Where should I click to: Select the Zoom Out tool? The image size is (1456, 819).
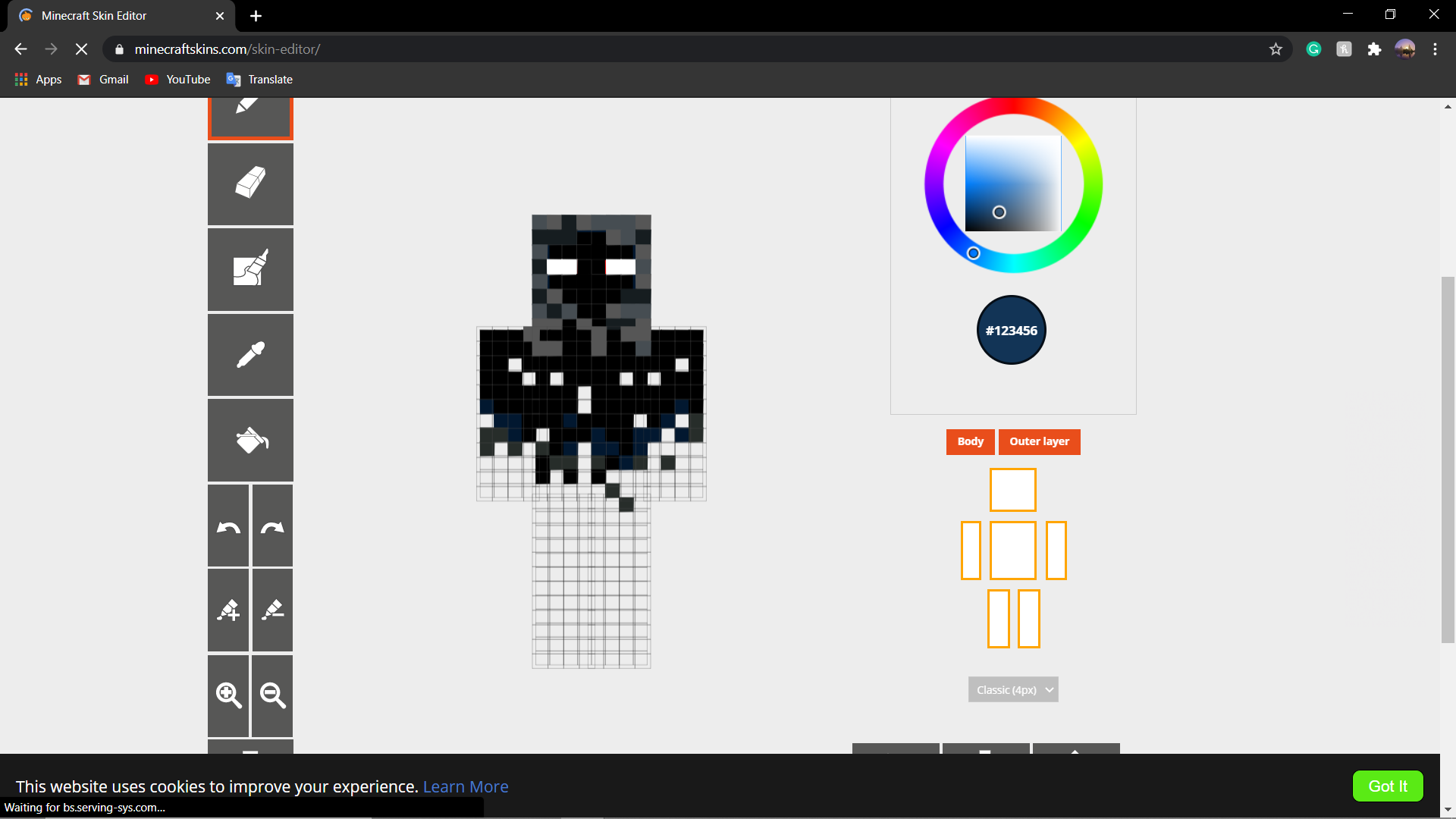(x=272, y=695)
